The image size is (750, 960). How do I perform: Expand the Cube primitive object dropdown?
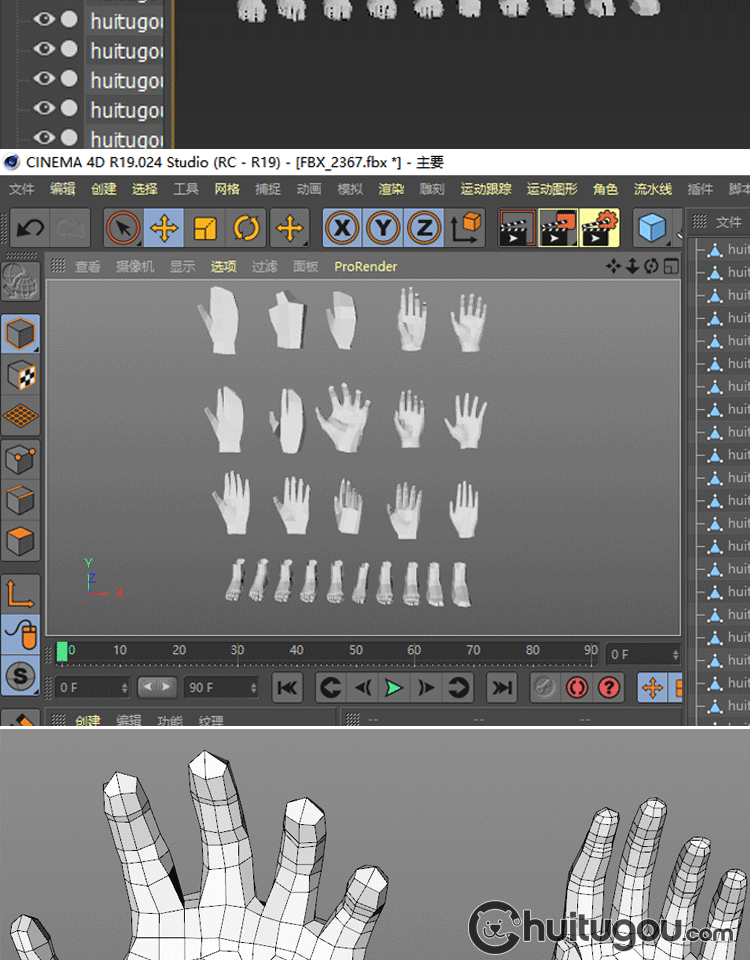point(654,229)
